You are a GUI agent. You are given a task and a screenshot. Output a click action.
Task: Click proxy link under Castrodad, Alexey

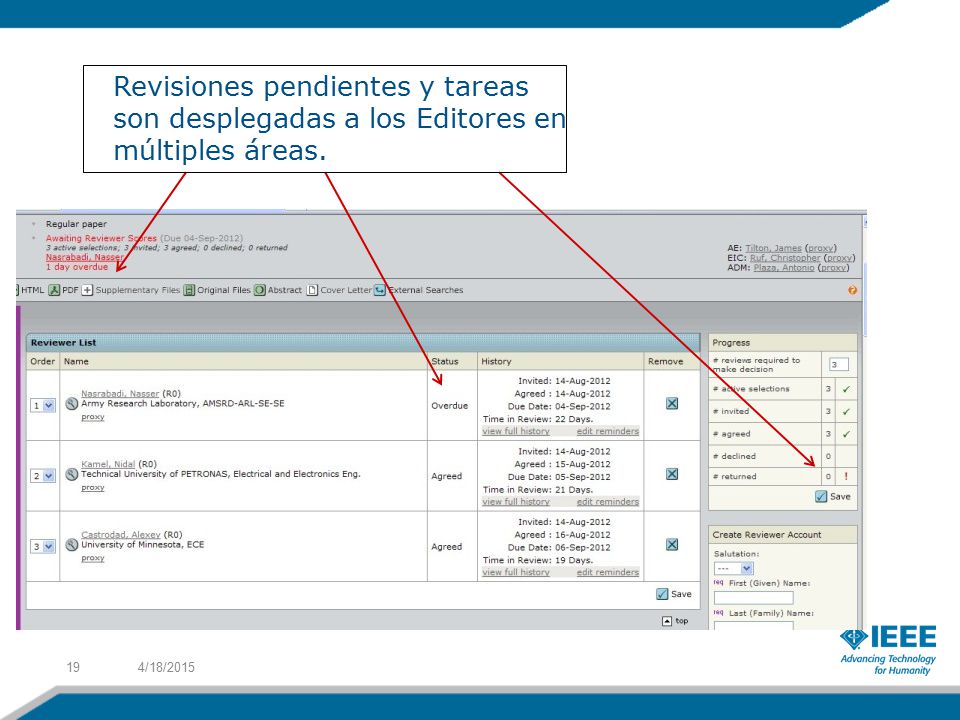92,558
